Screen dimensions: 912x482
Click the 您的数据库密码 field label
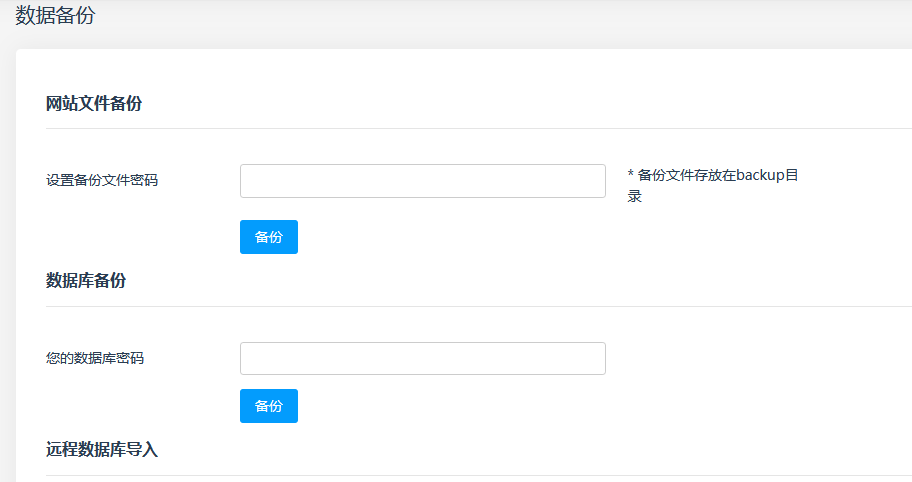click(x=95, y=358)
